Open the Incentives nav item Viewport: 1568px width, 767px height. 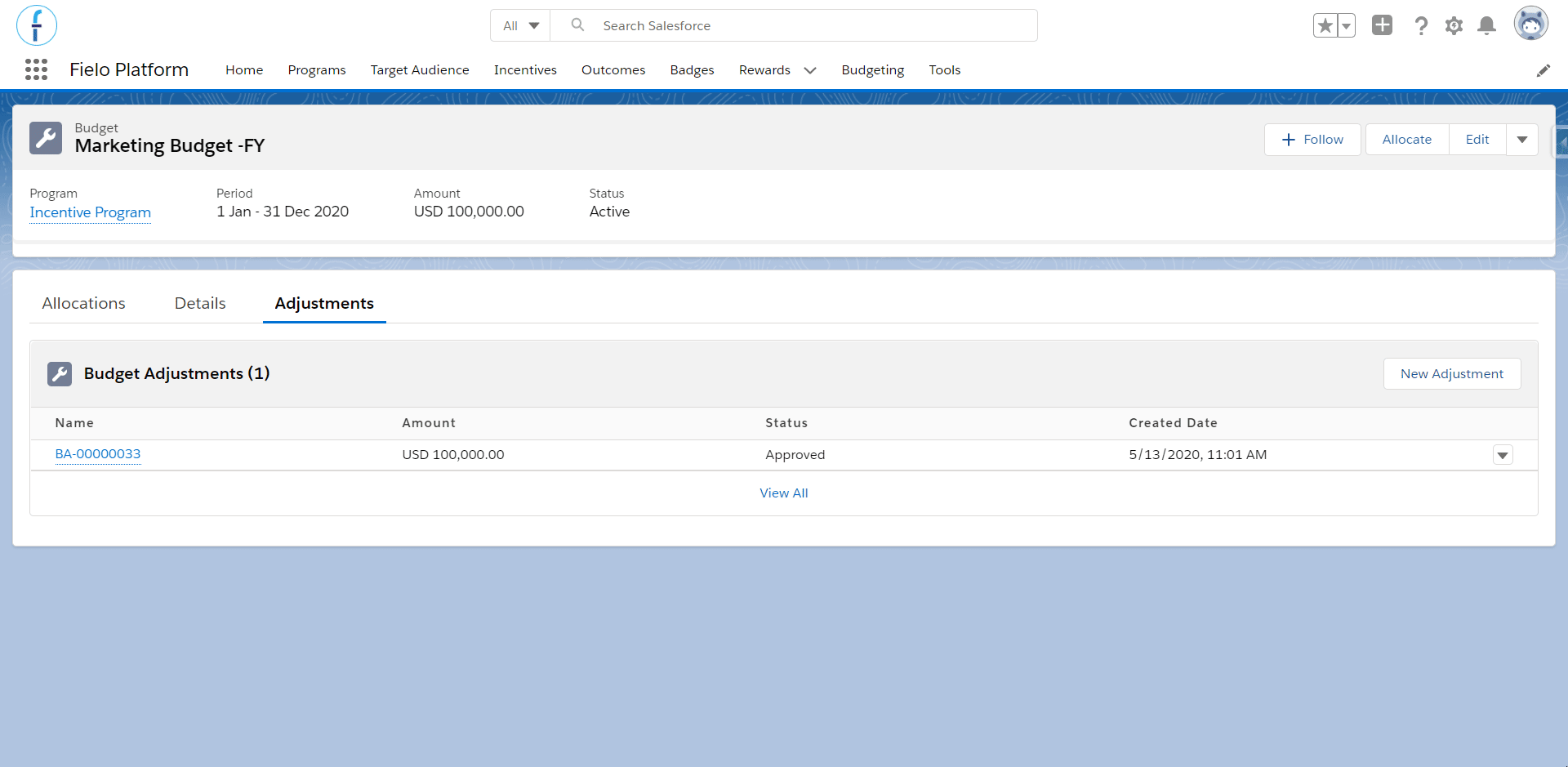pyautogui.click(x=525, y=70)
